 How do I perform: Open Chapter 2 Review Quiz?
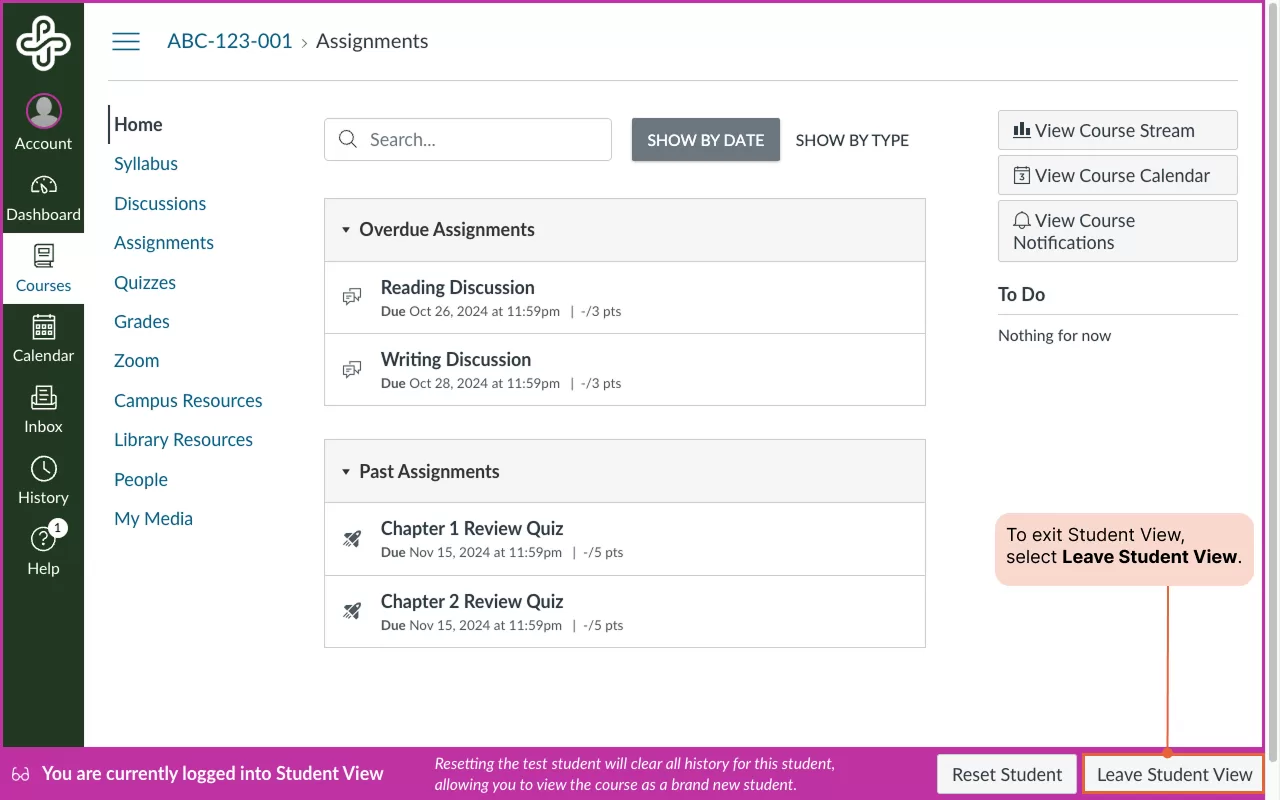click(472, 601)
